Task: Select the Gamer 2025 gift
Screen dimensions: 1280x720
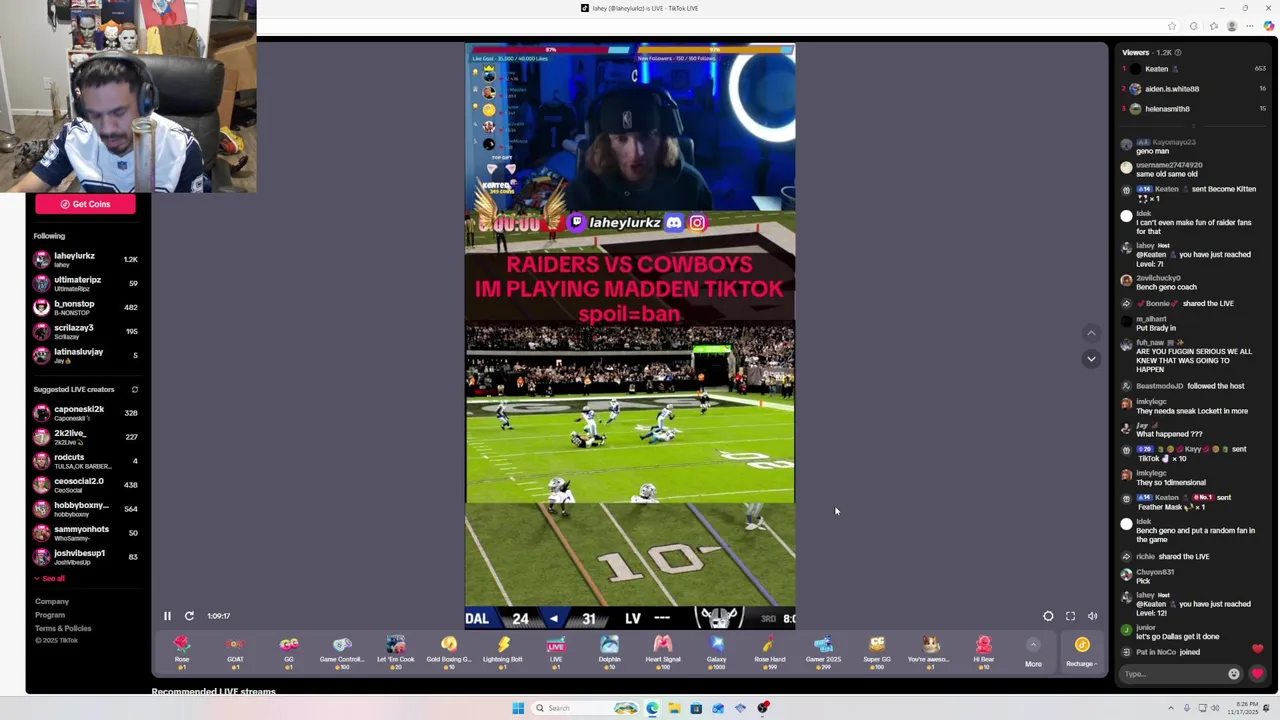Action: [824, 650]
